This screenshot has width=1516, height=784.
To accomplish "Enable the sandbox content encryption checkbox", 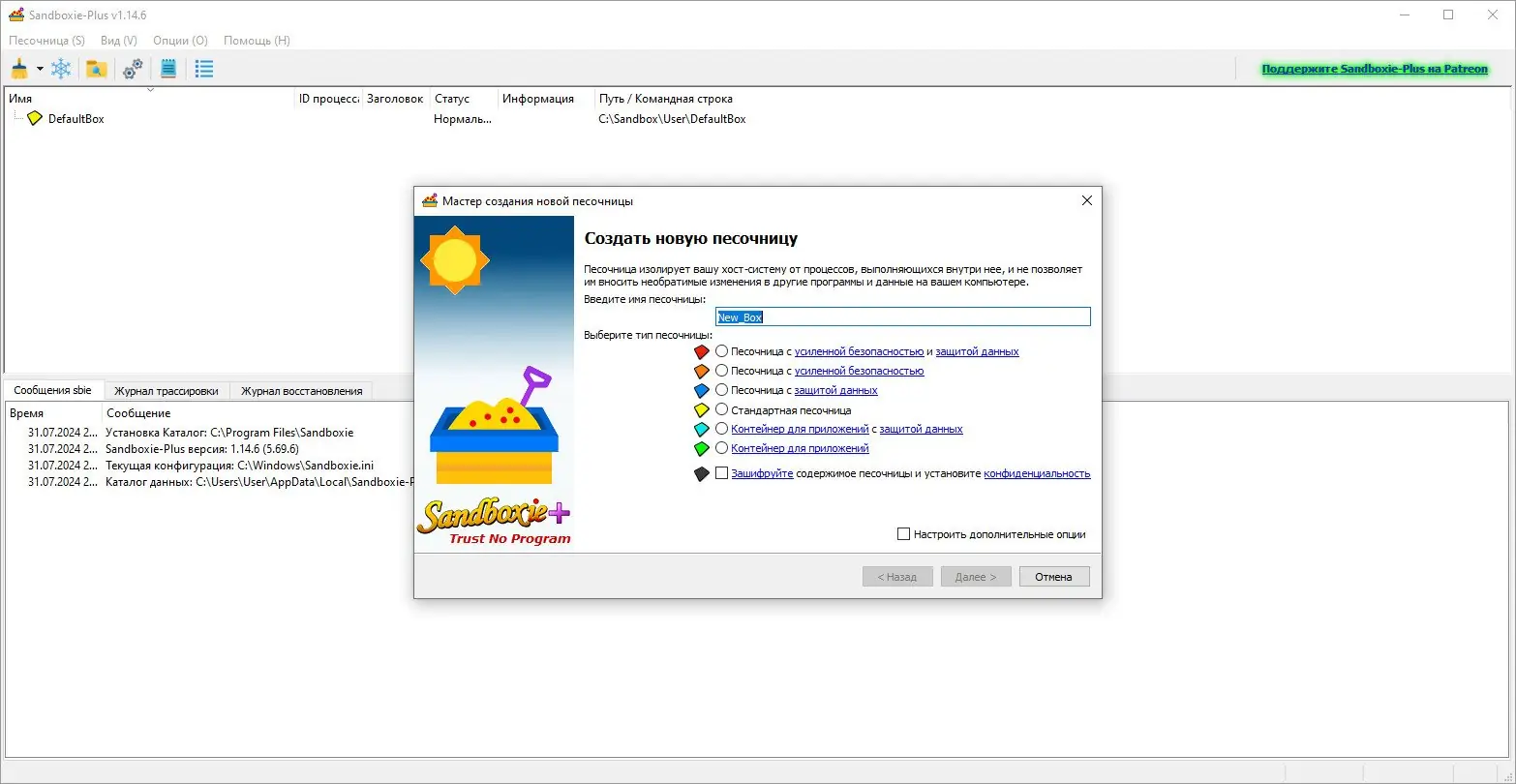I will click(x=721, y=473).
